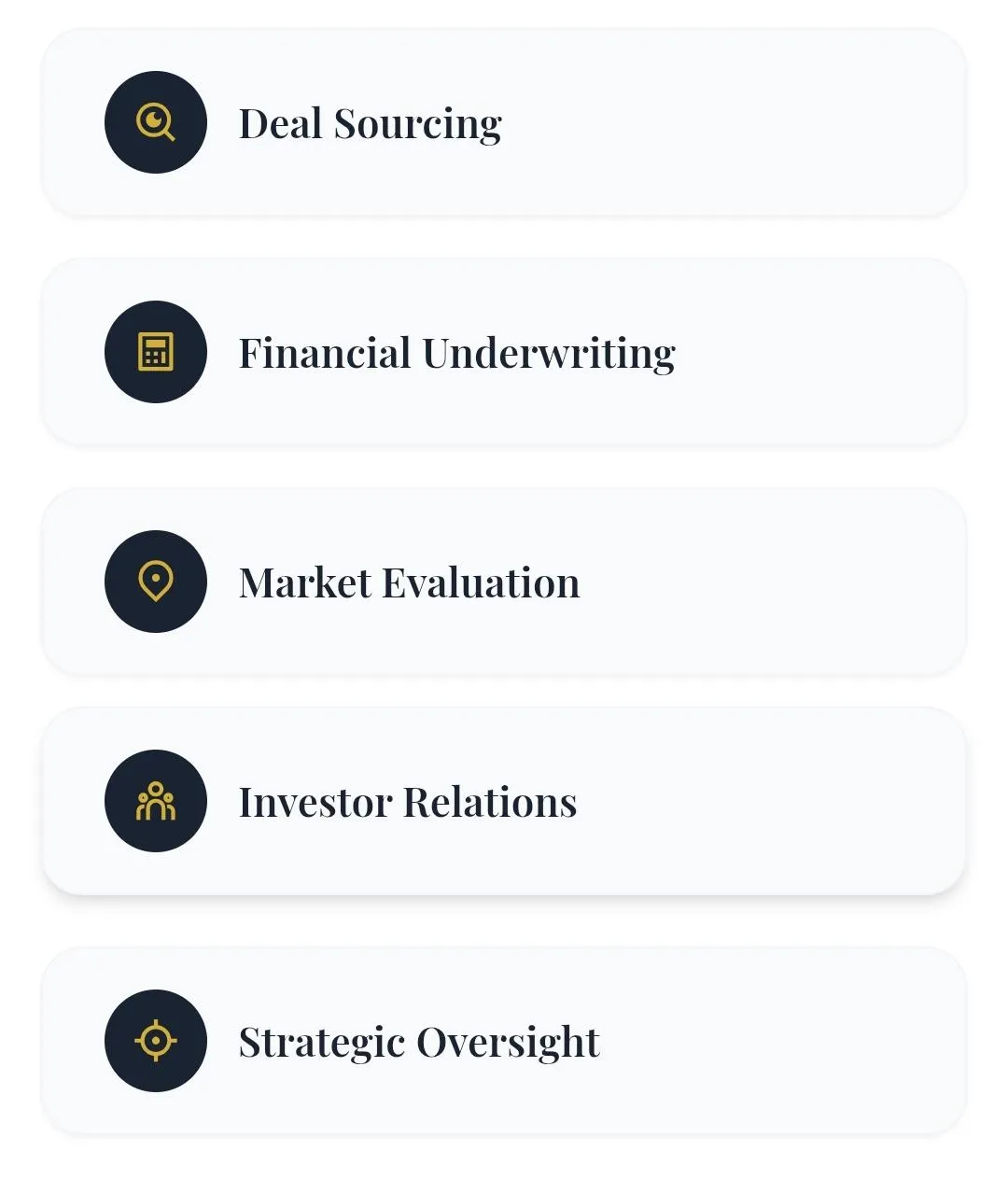Click the magnifying glass Deal Sourcing icon
Image resolution: width=1008 pixels, height=1179 pixels.
155,122
